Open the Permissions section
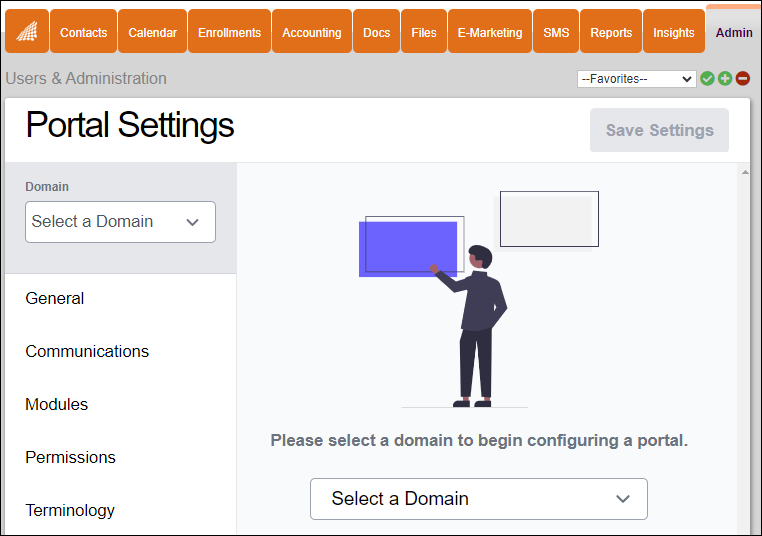This screenshot has height=536, width=762. coord(70,457)
